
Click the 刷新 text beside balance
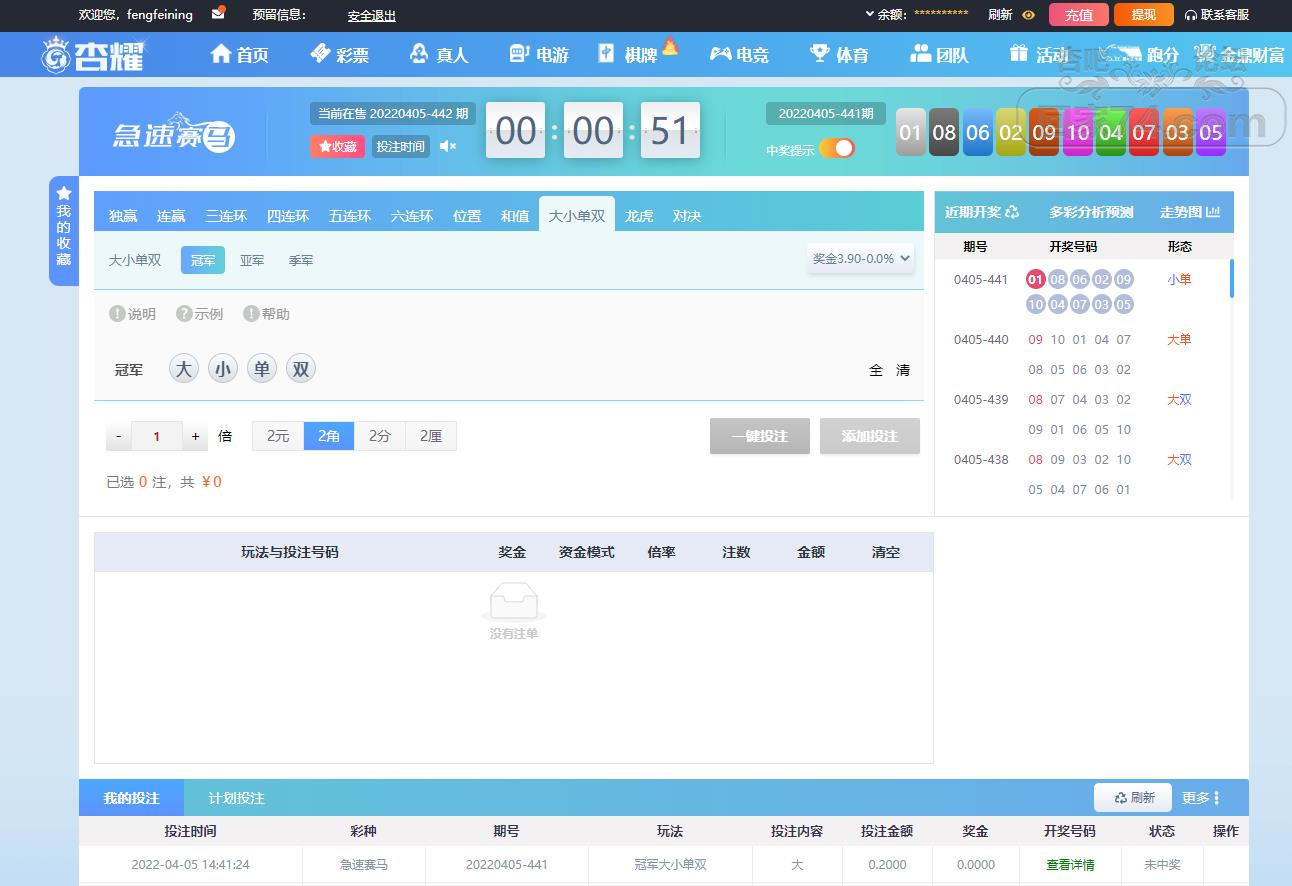tap(1000, 15)
